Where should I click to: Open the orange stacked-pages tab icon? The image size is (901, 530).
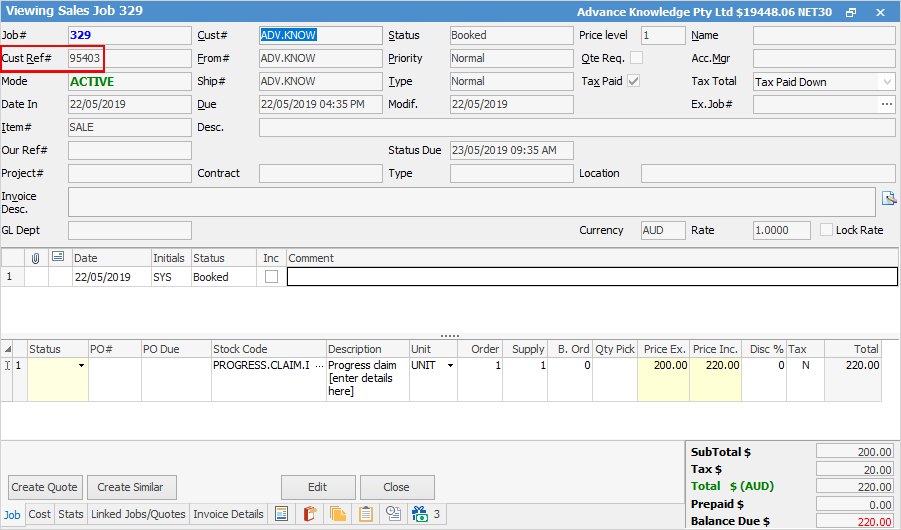pos(338,513)
